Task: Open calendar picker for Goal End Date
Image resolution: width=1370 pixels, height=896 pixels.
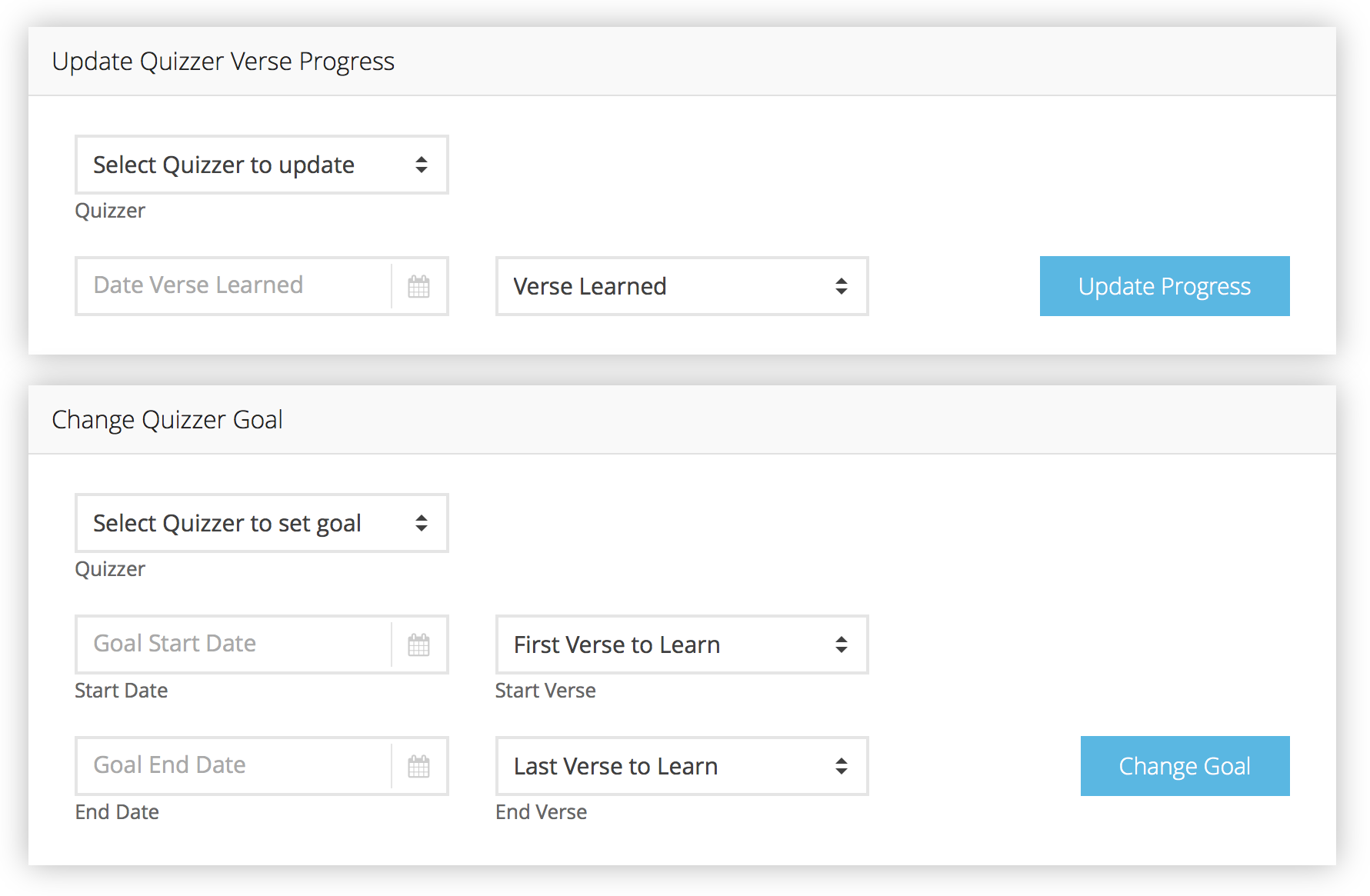Action: click(418, 767)
